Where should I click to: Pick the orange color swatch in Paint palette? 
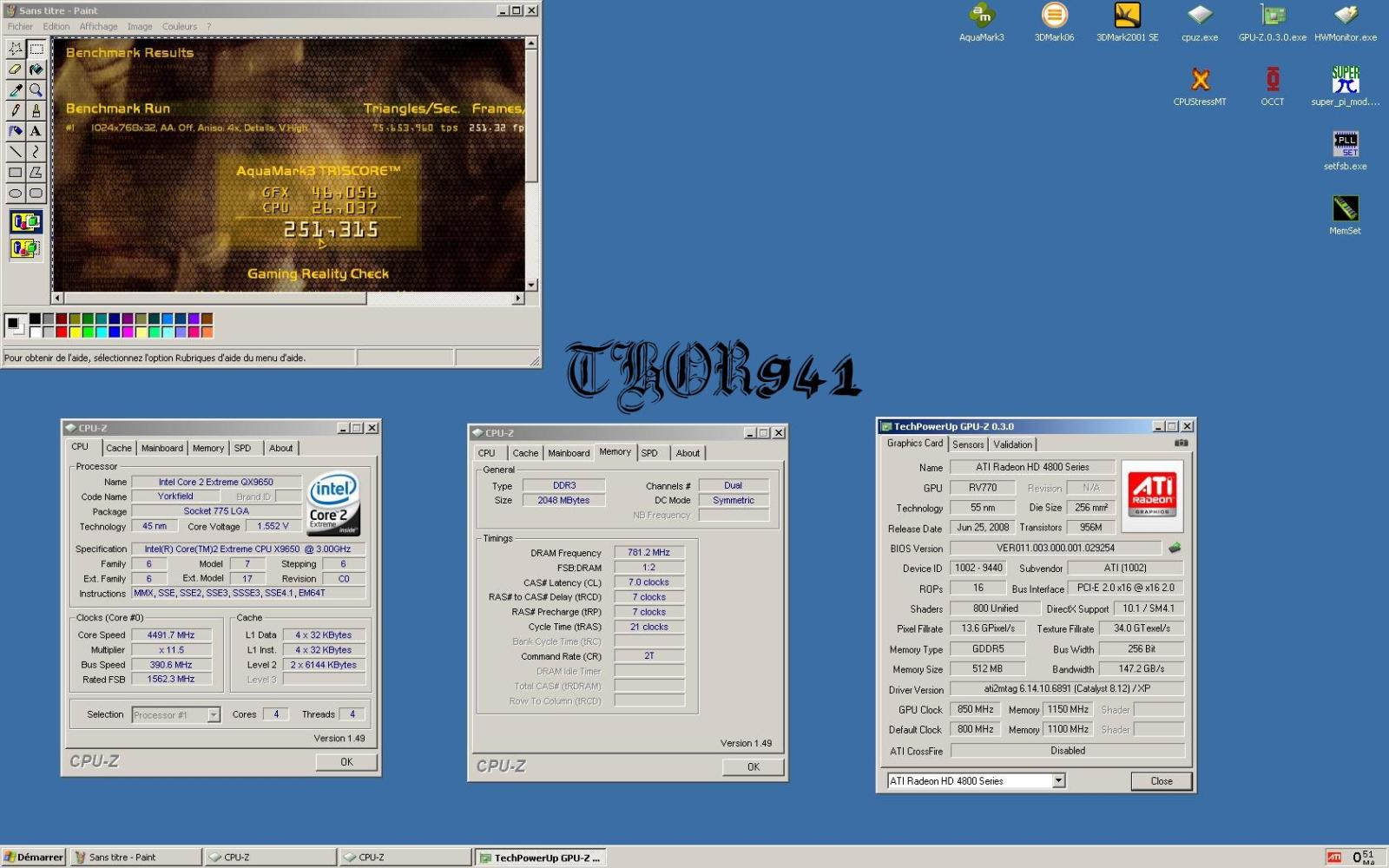click(207, 332)
